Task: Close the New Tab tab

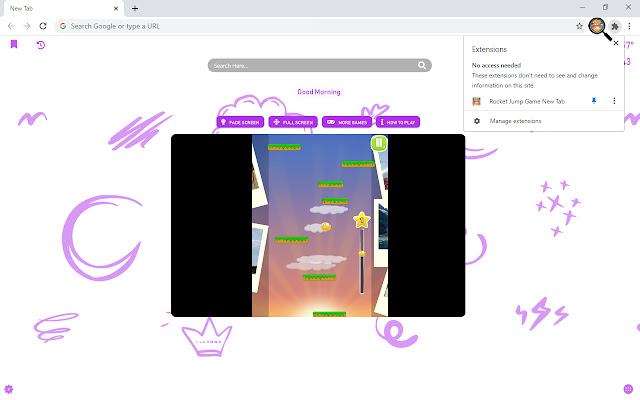Action: pyautogui.click(x=116, y=8)
